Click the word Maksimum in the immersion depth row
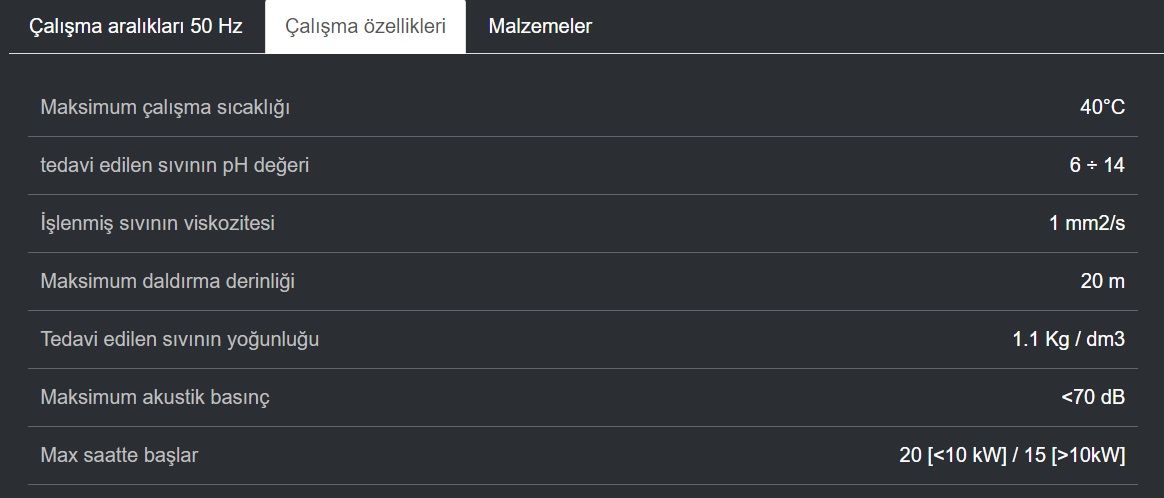This screenshot has height=498, width=1164. point(88,281)
